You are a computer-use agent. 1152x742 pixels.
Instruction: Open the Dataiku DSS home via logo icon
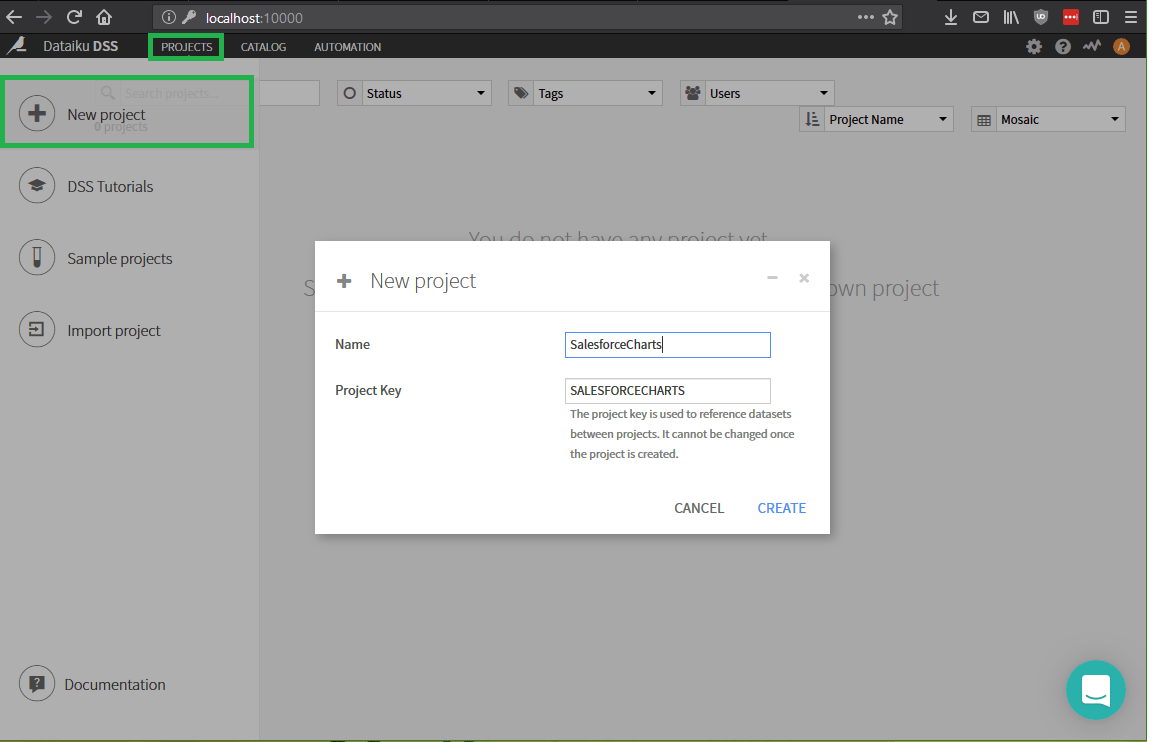[16, 45]
